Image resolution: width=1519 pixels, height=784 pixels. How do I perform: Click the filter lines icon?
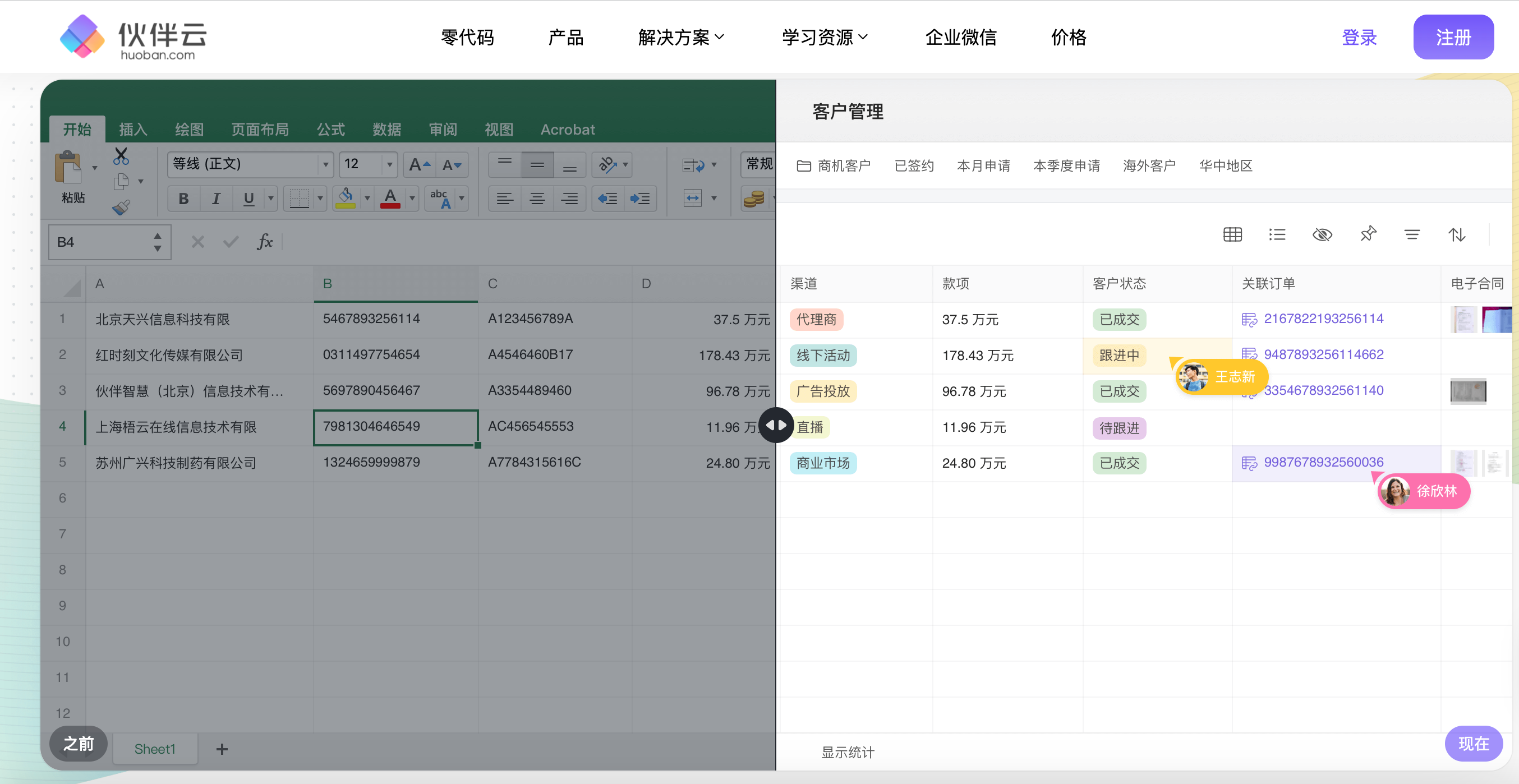coord(1412,234)
